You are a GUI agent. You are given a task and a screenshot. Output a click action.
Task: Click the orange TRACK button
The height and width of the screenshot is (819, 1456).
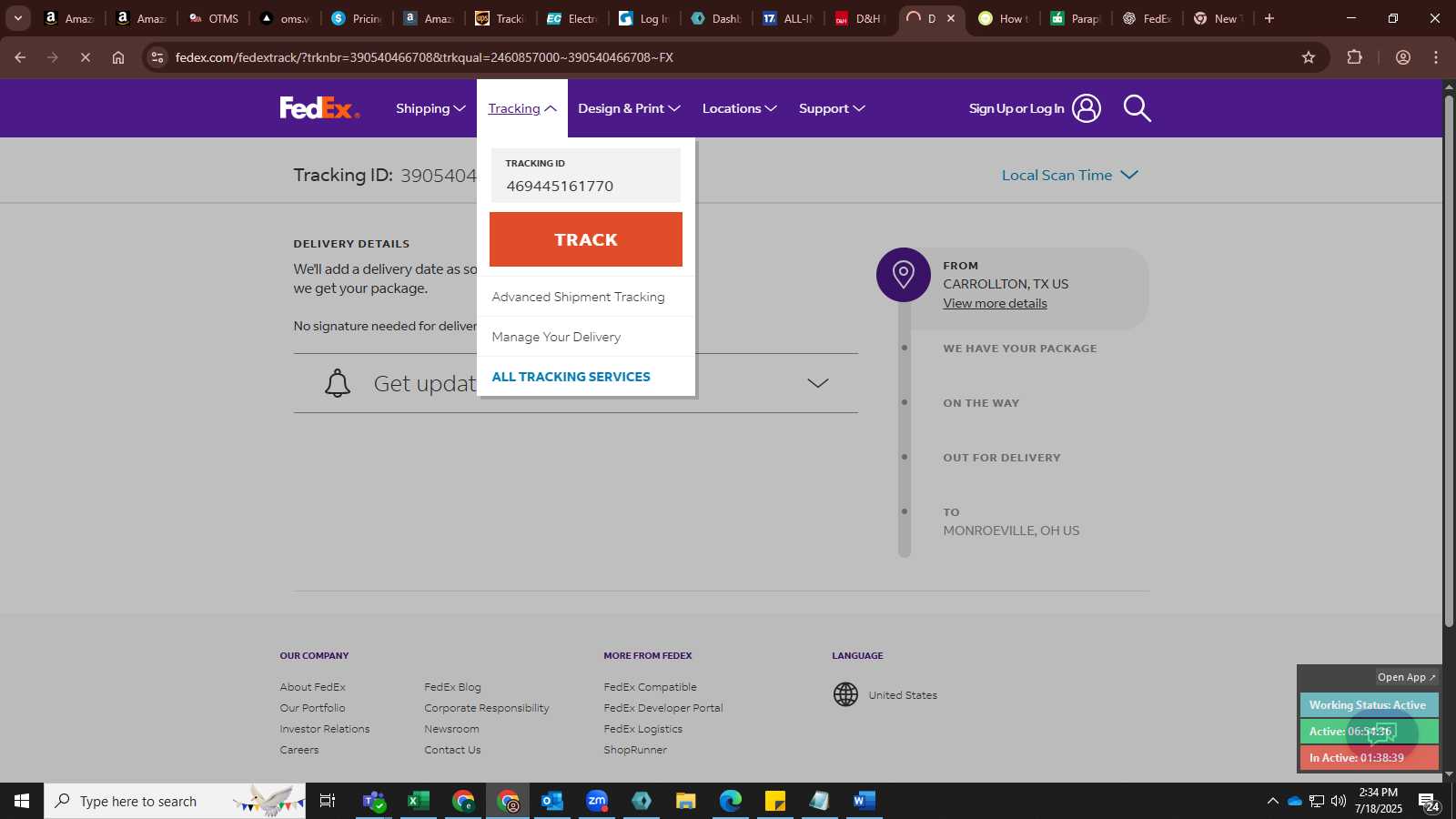(586, 239)
